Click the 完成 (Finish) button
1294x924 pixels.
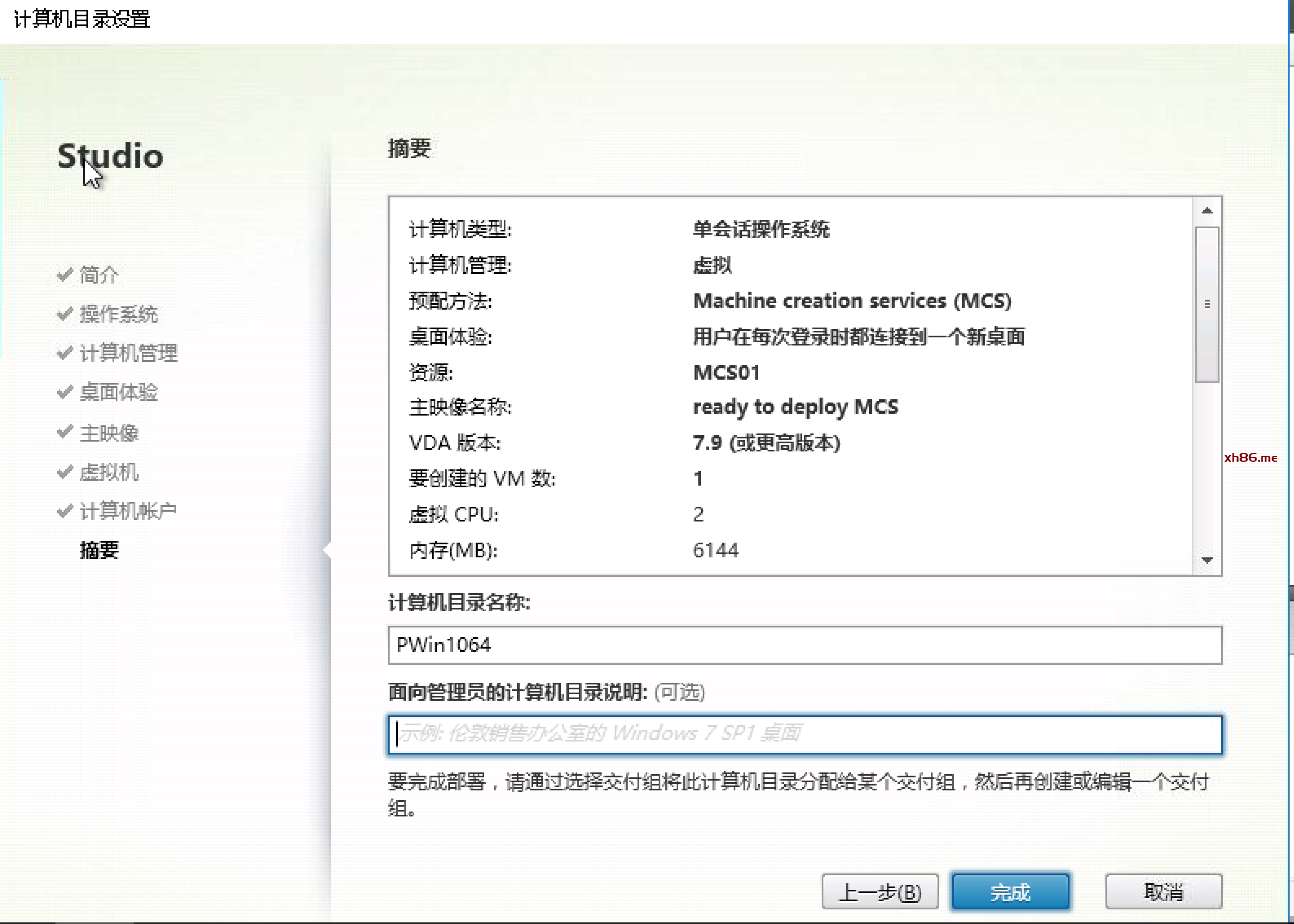coord(1010,891)
